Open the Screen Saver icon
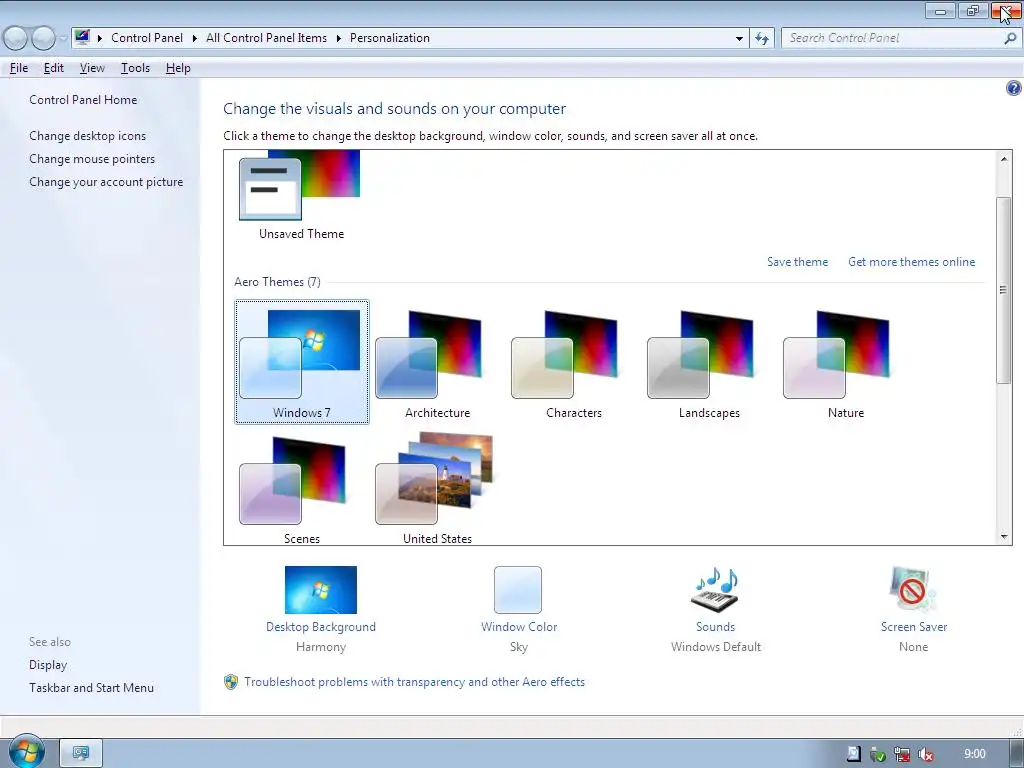The height and width of the screenshot is (768, 1024). point(913,589)
